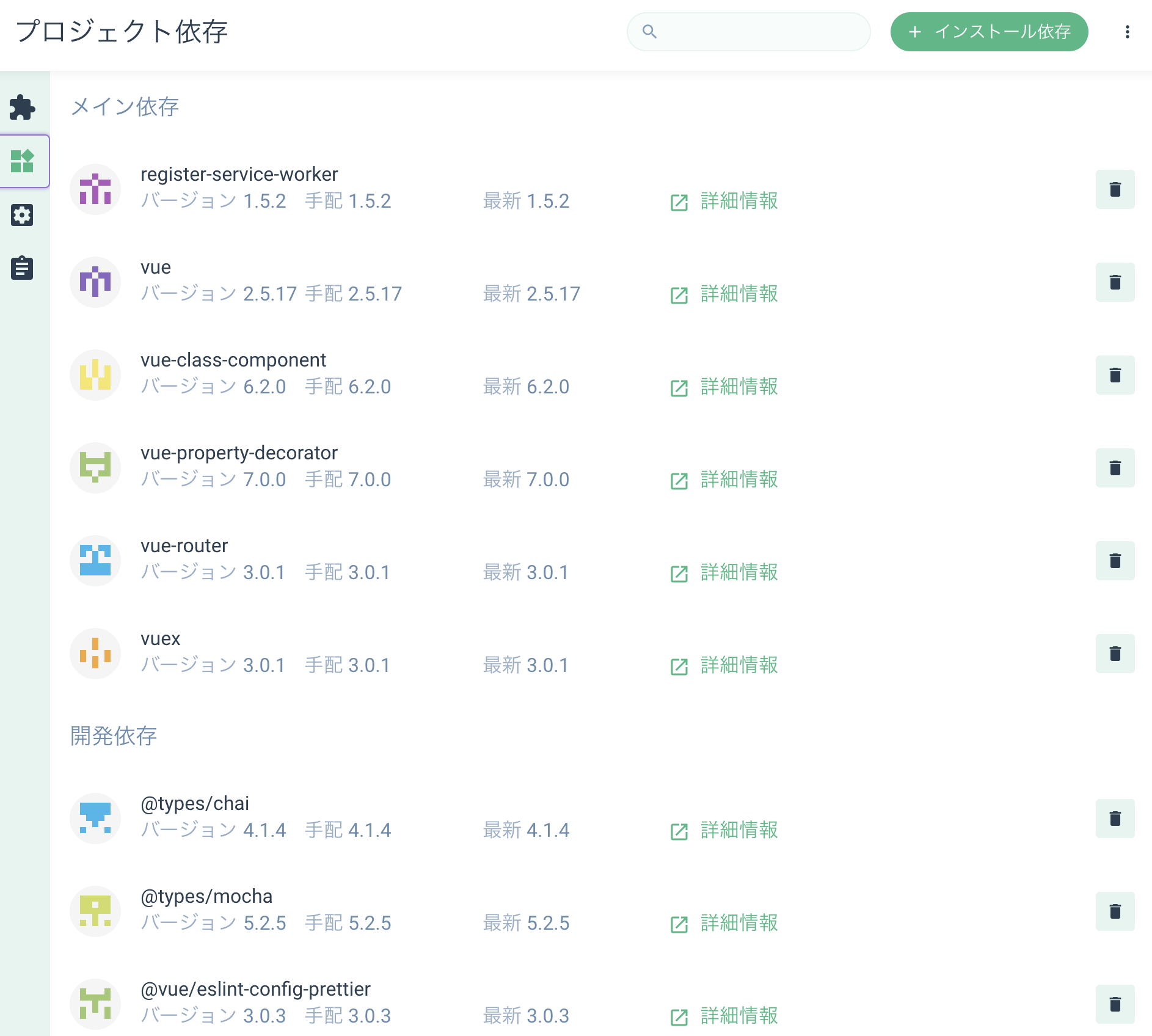The height and width of the screenshot is (1036, 1152).
Task: Click the vue-class-component yellow avatar
Action: click(95, 375)
